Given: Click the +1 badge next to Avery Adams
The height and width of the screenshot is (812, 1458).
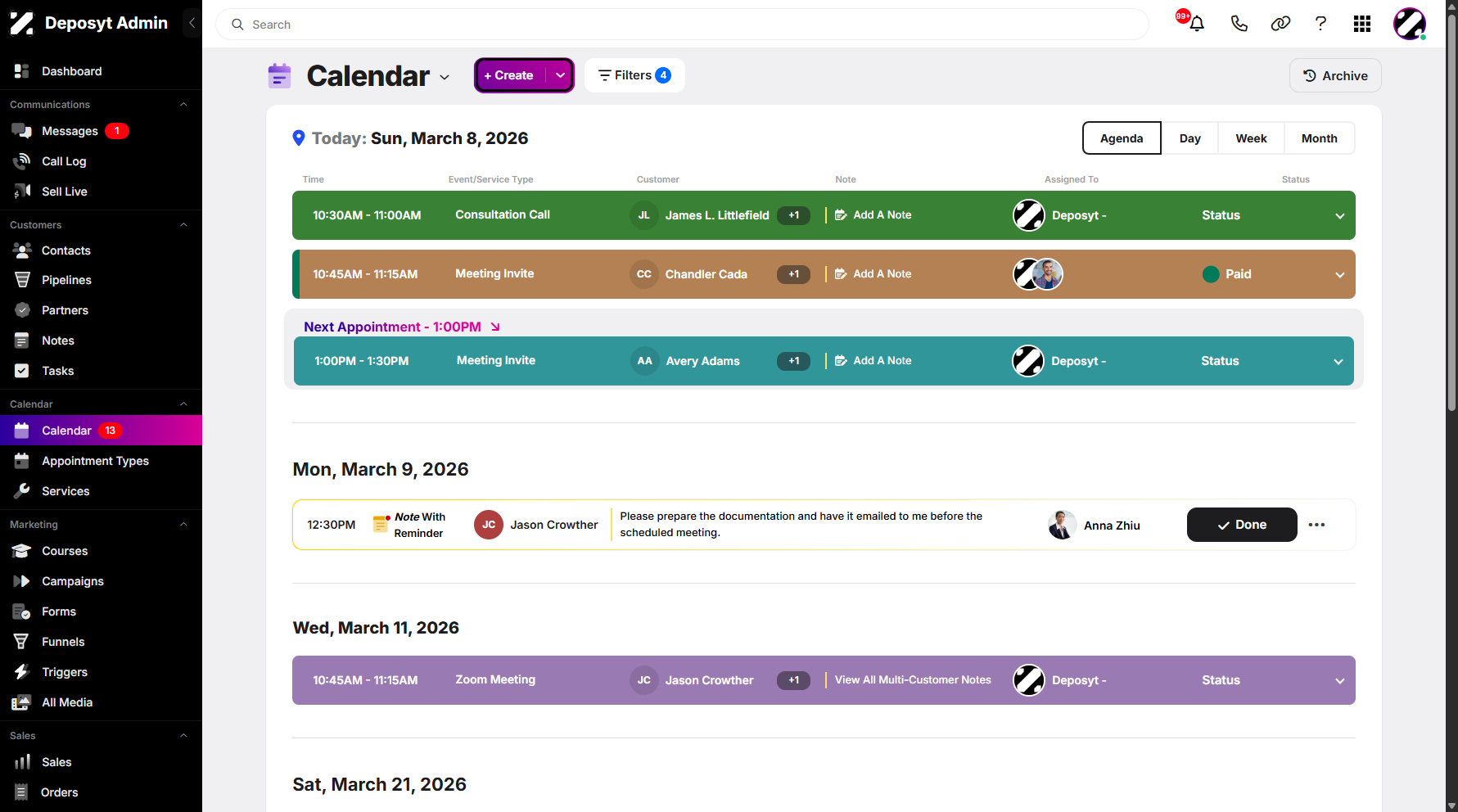Looking at the screenshot, I should (793, 361).
